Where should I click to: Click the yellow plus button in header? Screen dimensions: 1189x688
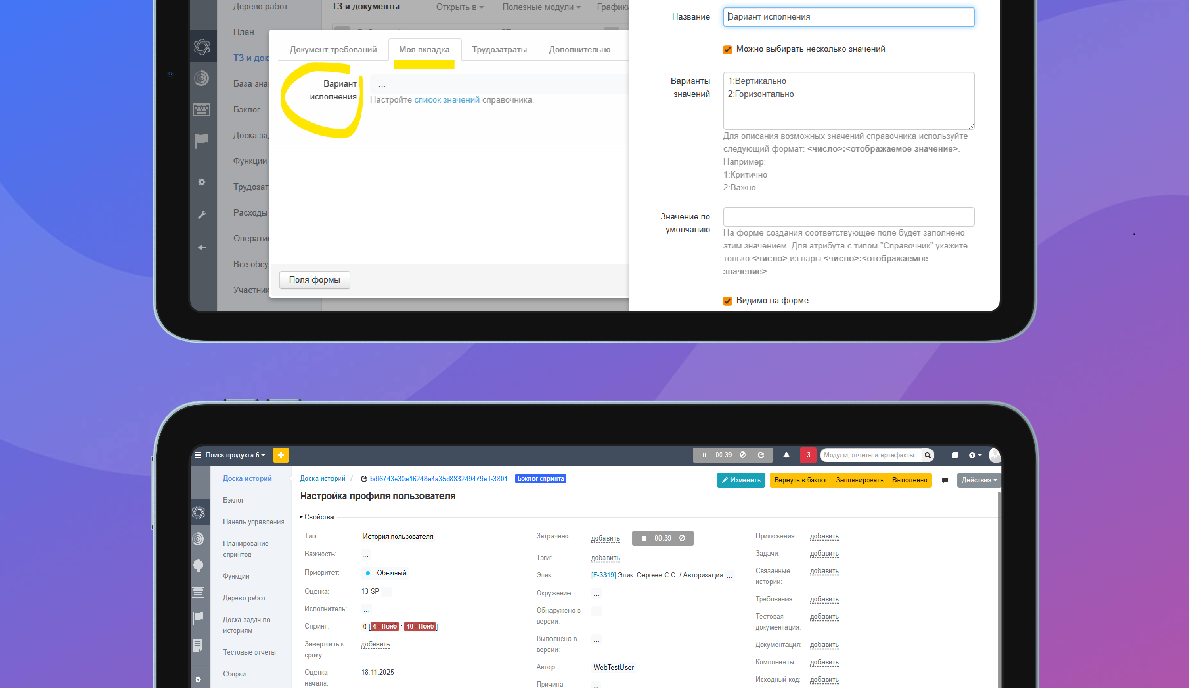280,455
